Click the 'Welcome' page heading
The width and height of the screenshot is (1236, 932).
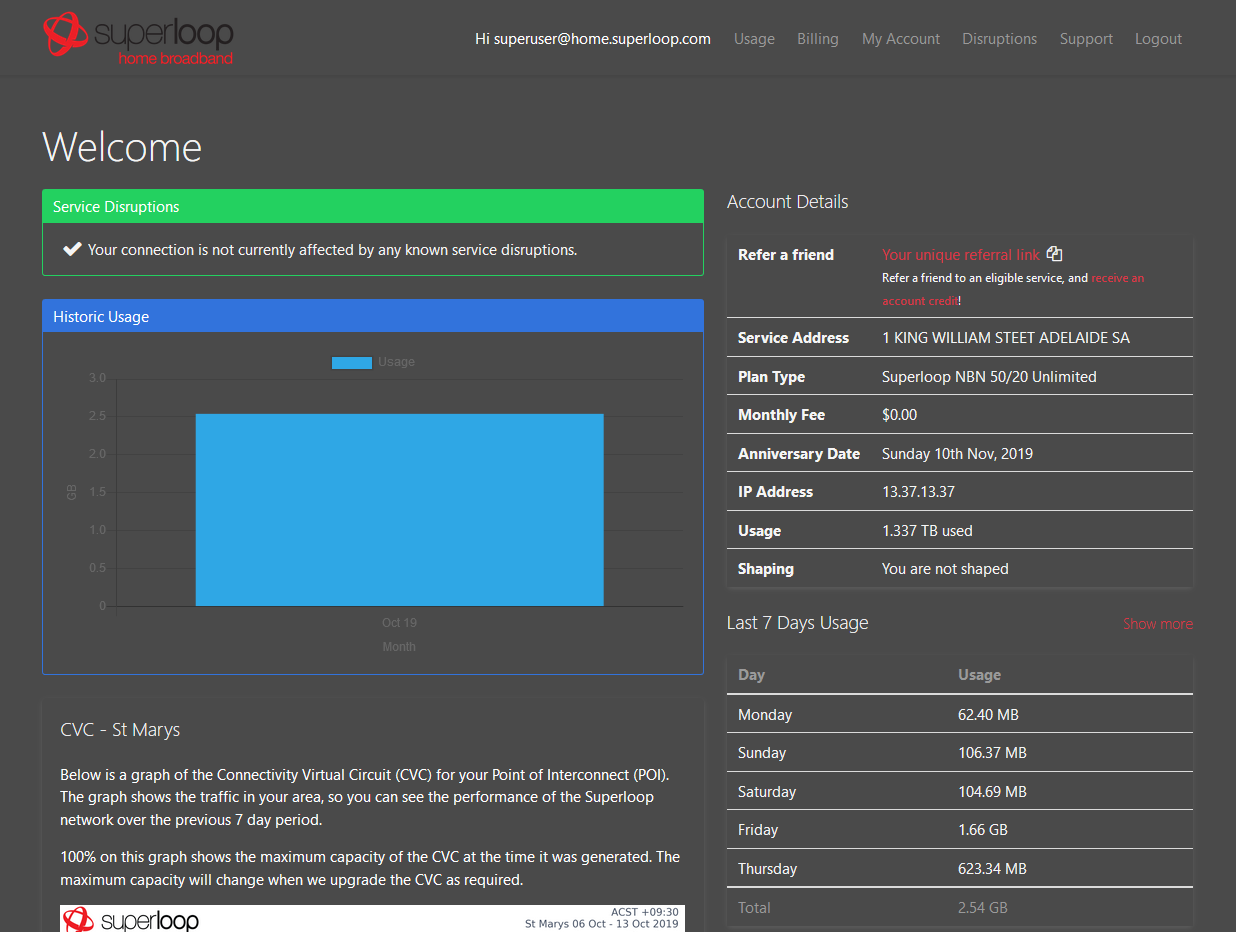click(x=122, y=147)
